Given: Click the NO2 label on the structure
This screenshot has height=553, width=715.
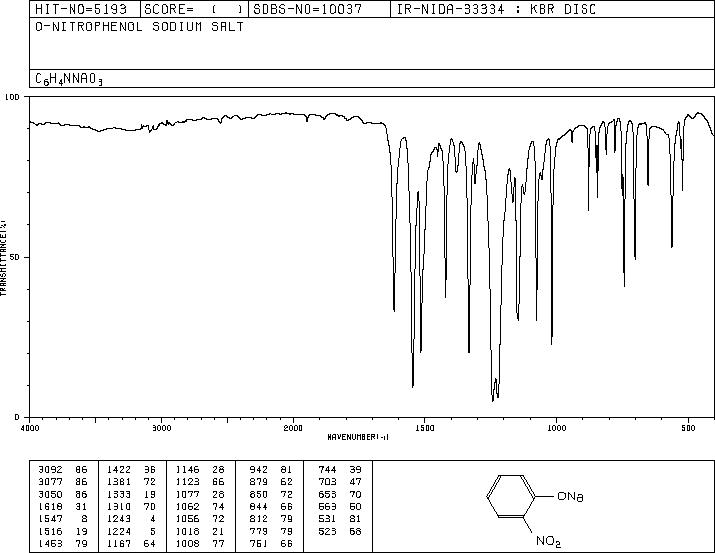Looking at the screenshot, I should (x=548, y=541).
